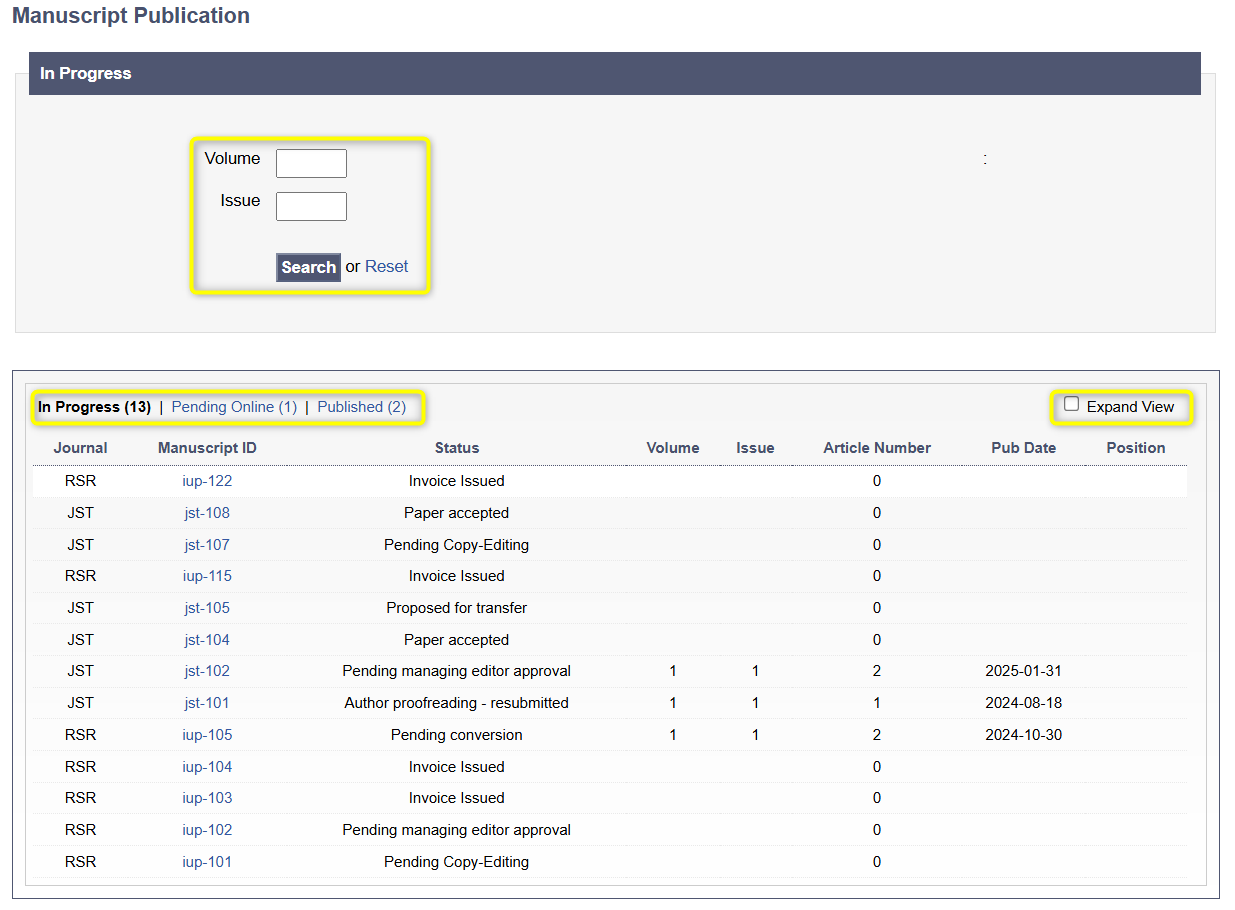This screenshot has width=1235, height=910.
Task: Open manuscript jst-105
Action: coord(207,608)
